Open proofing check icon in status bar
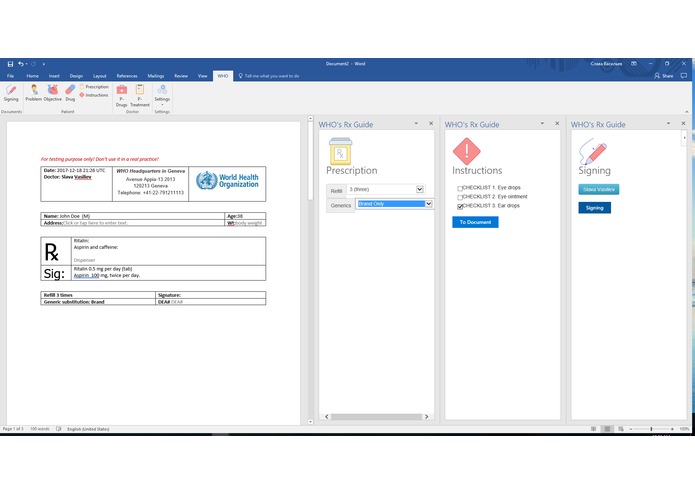Viewport: 695px width, 494px height. (x=59, y=429)
